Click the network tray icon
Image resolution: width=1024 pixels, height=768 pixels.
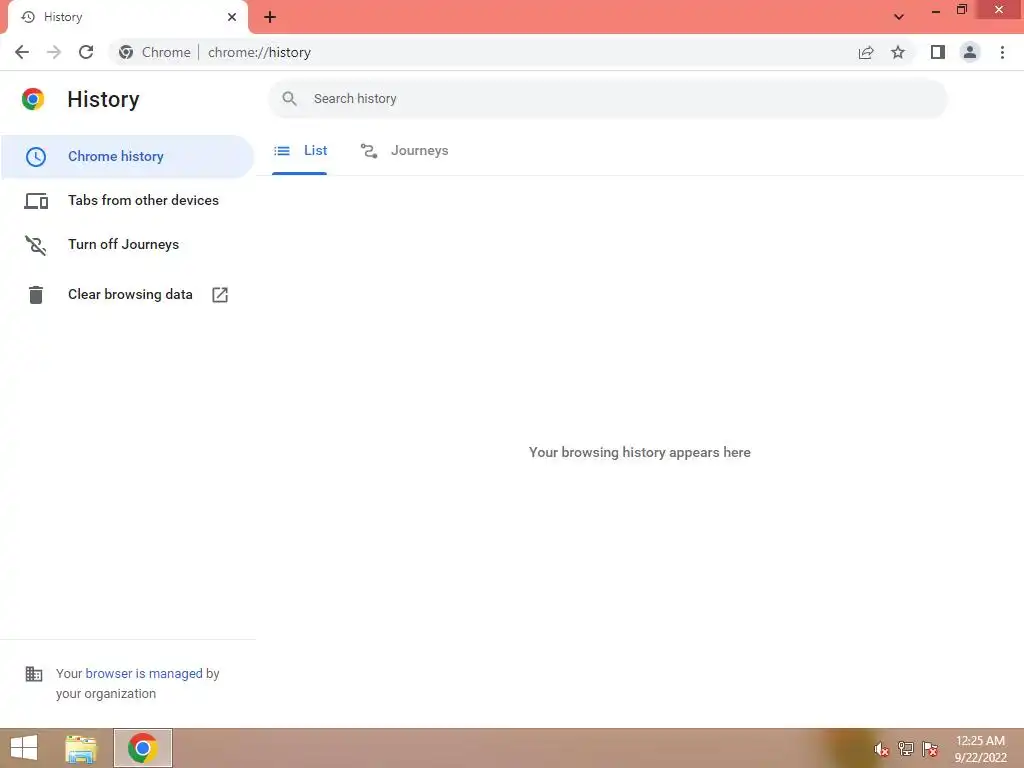click(x=906, y=748)
